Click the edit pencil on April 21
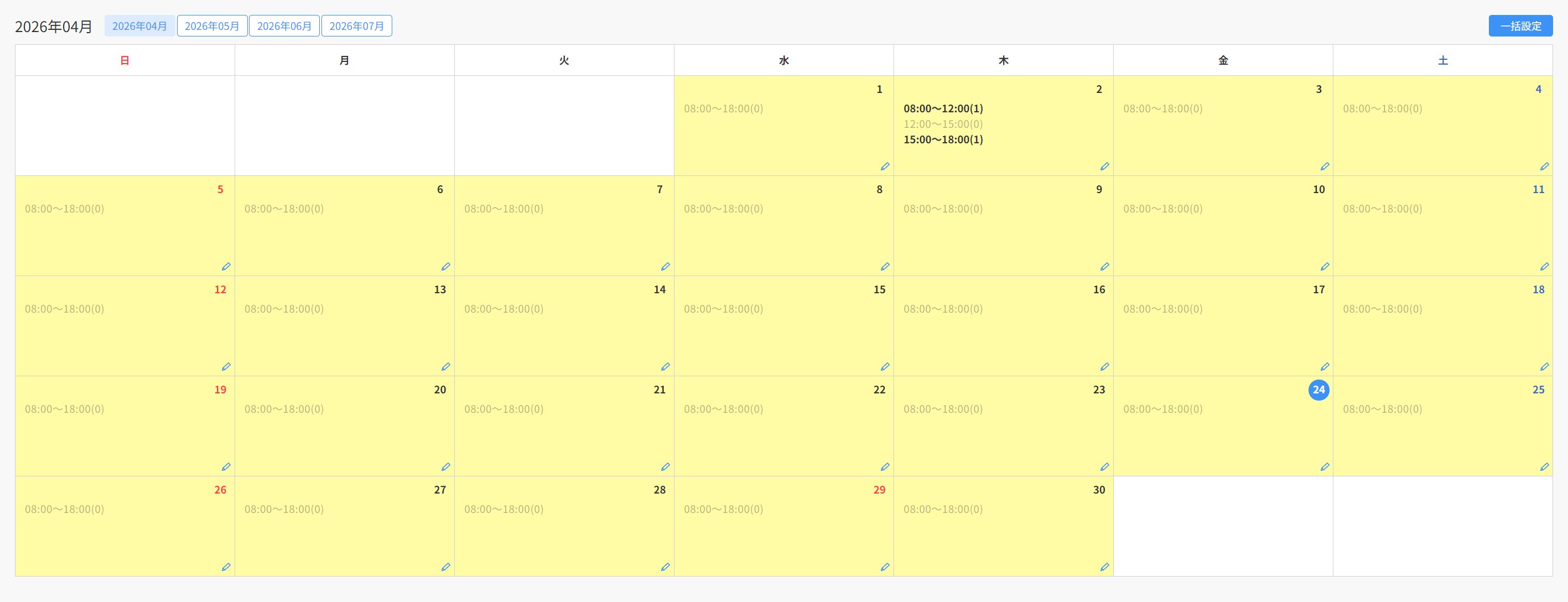This screenshot has height=602, width=1568. click(665, 467)
